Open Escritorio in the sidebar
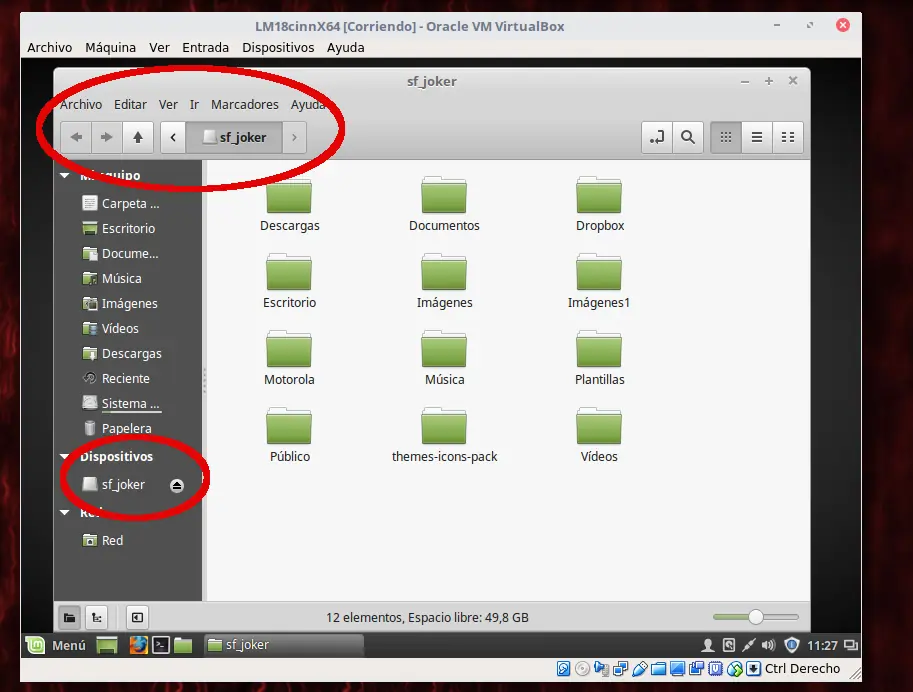This screenshot has width=913, height=692. click(x=119, y=228)
